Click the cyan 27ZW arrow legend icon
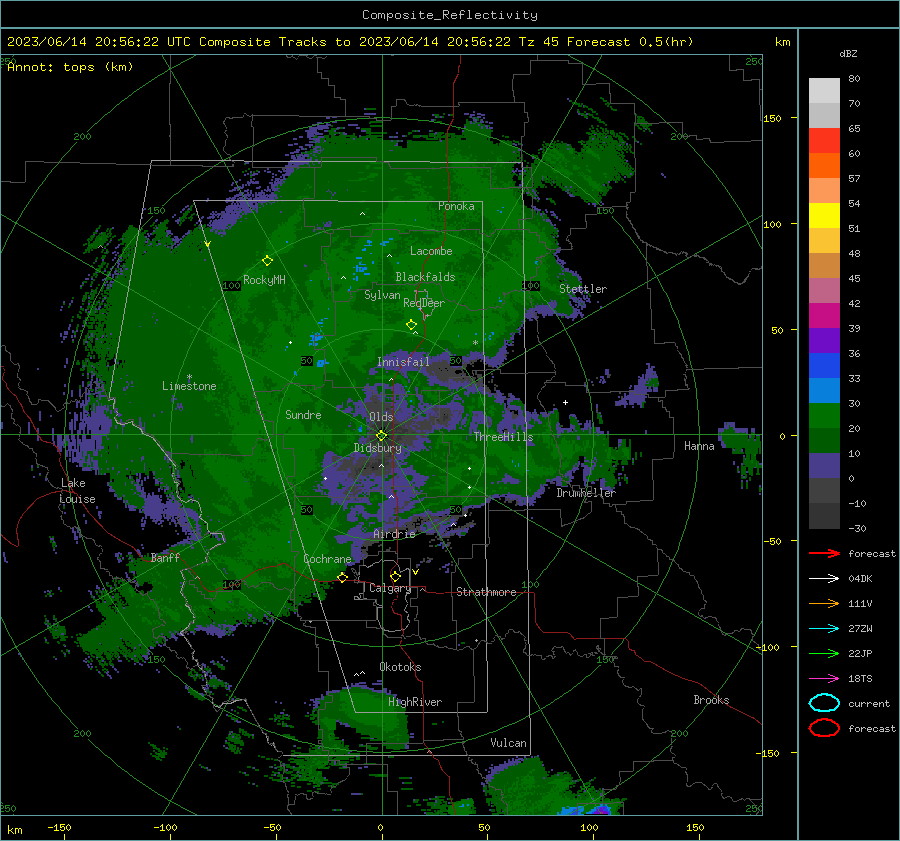900x841 pixels. 824,628
